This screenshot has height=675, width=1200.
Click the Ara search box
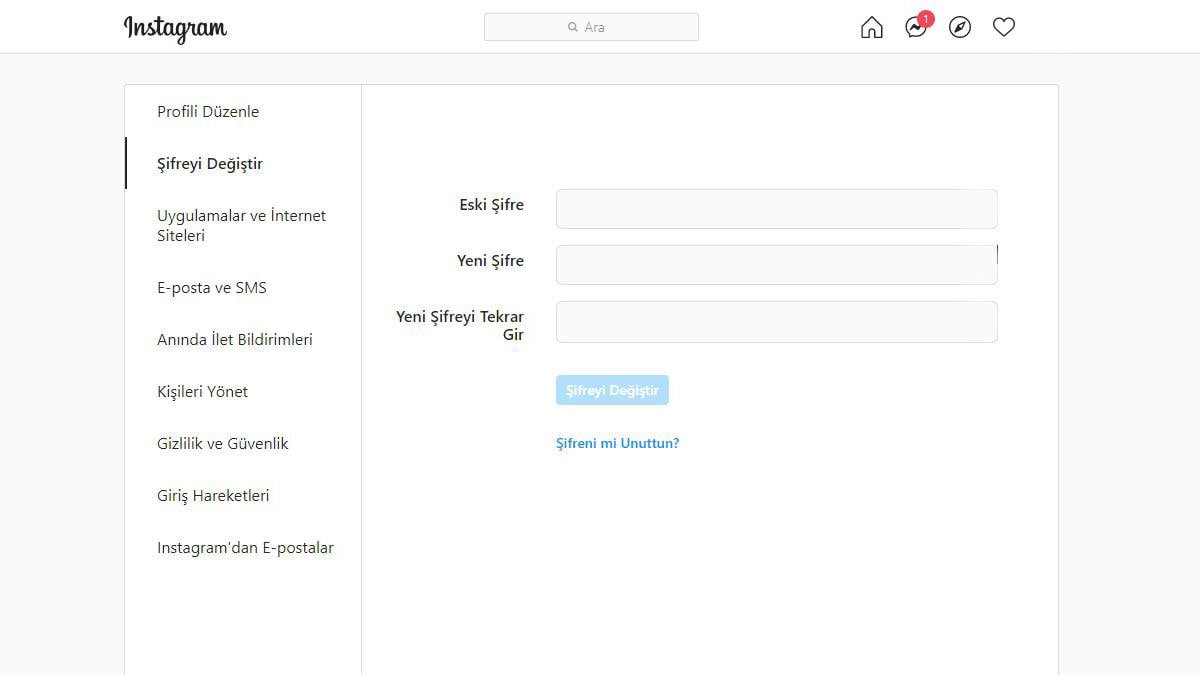591,27
